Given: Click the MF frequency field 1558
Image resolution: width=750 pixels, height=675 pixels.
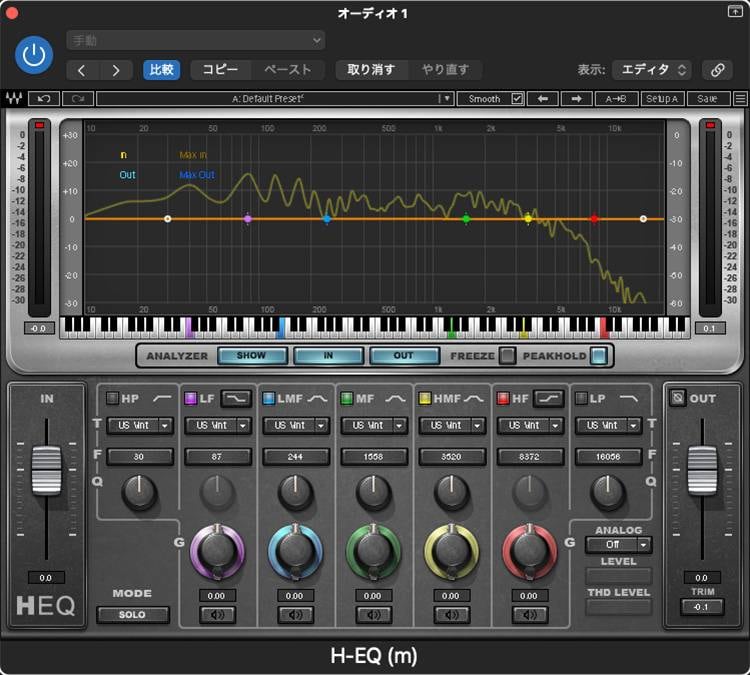Looking at the screenshot, I should tap(374, 457).
